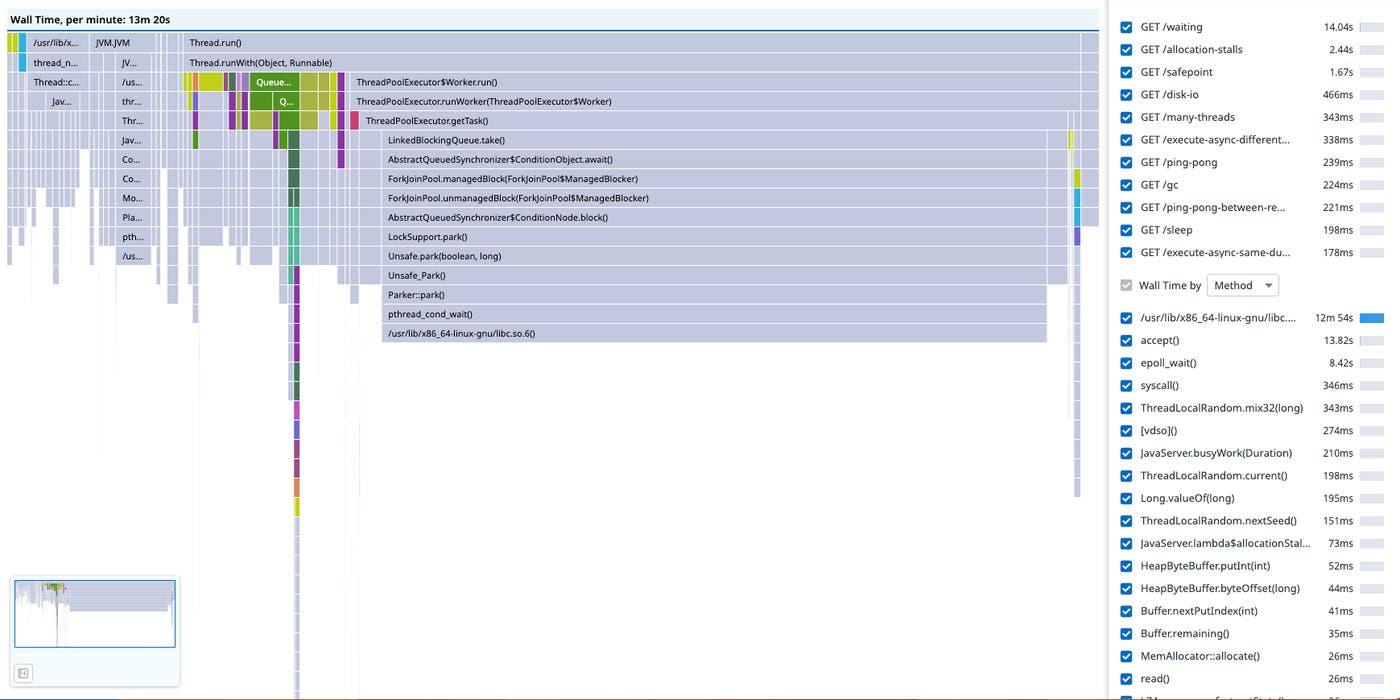Toggle GET /disk-io checkbox off
This screenshot has height=700, width=1400.
pyautogui.click(x=1126, y=94)
